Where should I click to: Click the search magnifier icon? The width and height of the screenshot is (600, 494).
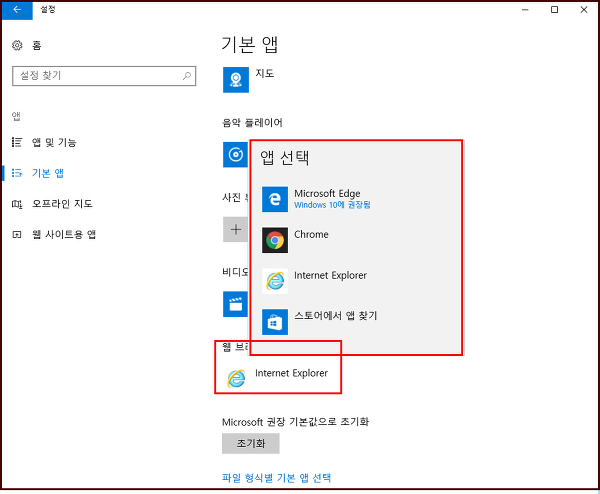[x=187, y=76]
